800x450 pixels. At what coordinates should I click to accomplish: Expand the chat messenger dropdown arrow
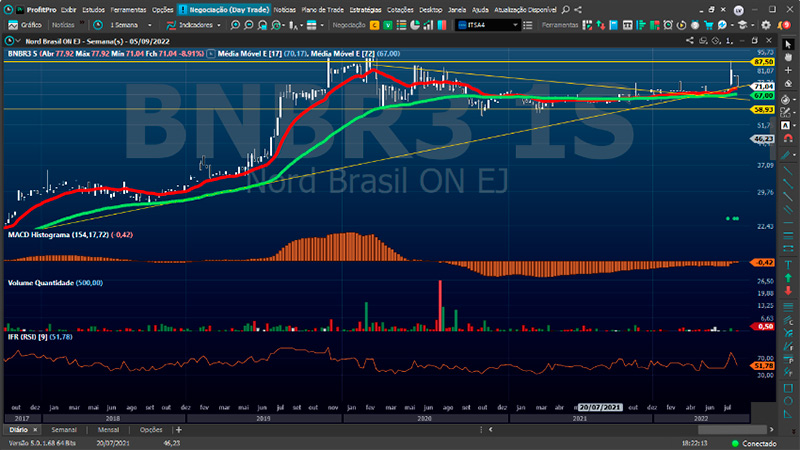point(731,25)
